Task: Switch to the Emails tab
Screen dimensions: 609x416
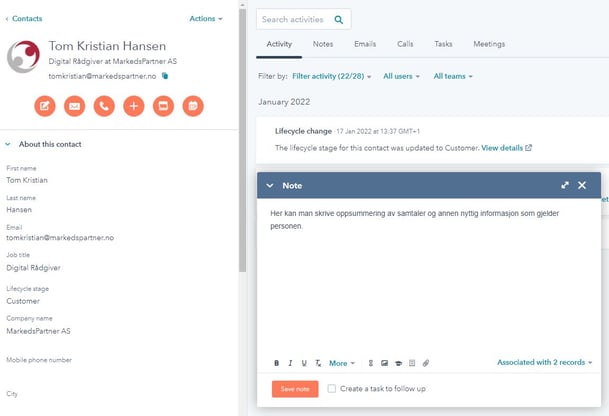Action: click(365, 44)
